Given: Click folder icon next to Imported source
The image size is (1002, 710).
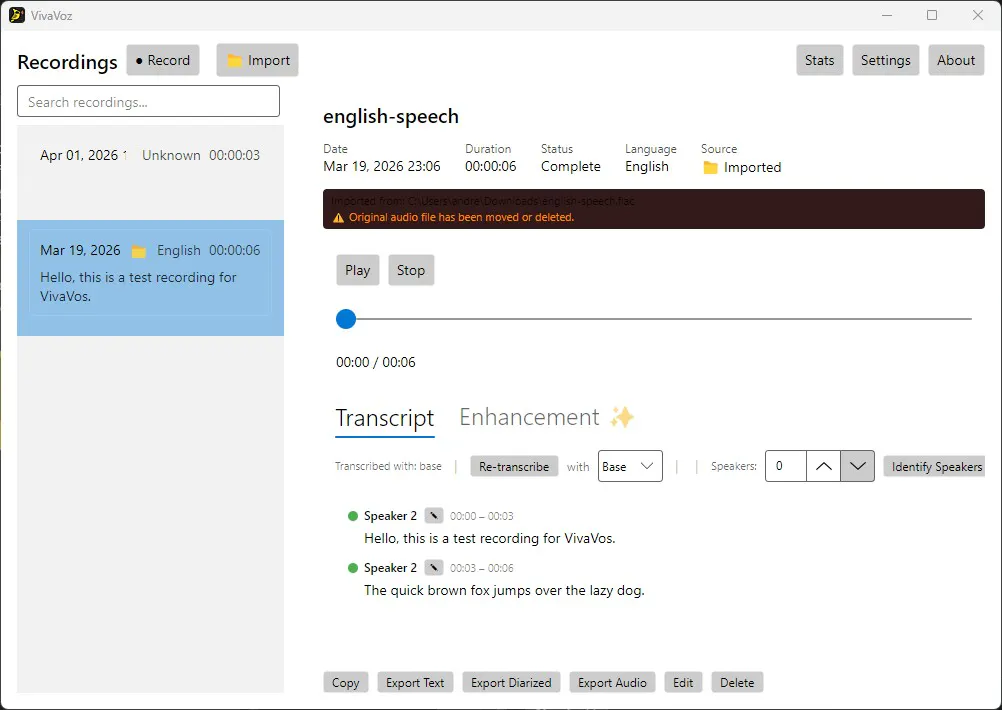Looking at the screenshot, I should 710,167.
